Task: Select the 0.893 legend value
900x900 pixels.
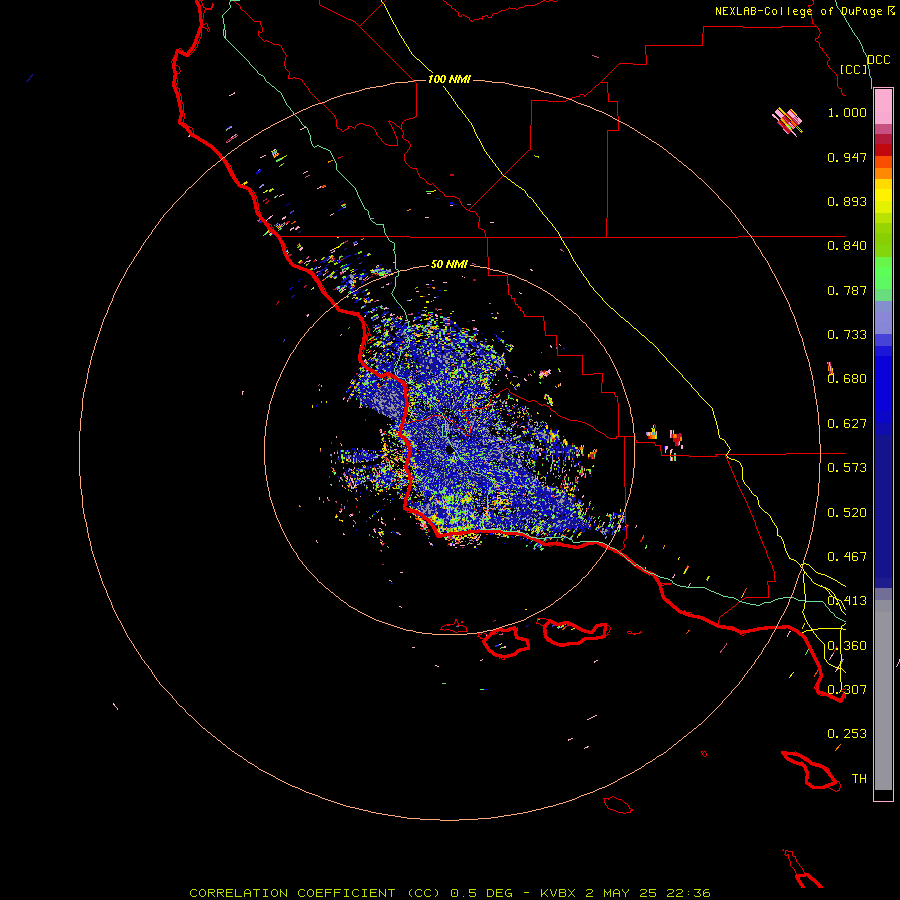Action: [847, 201]
